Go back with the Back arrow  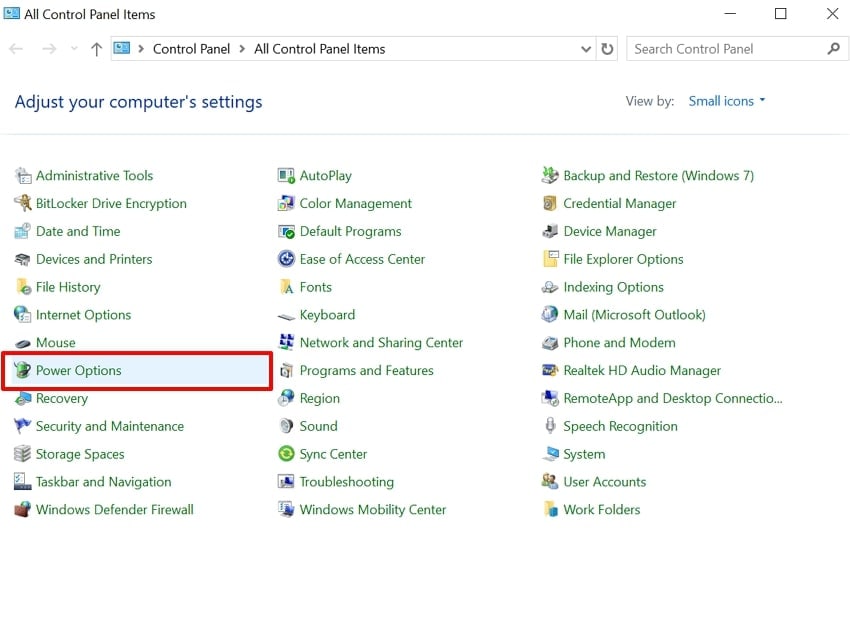click(16, 49)
